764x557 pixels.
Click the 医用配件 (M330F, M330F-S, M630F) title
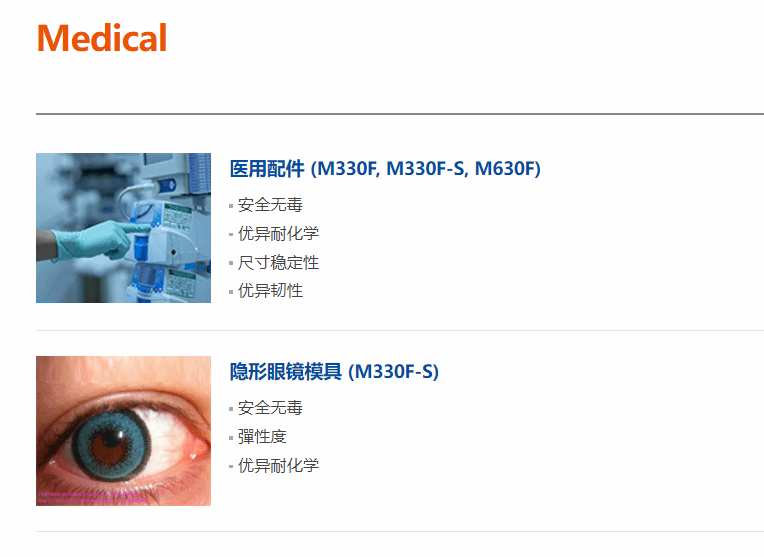(x=385, y=169)
